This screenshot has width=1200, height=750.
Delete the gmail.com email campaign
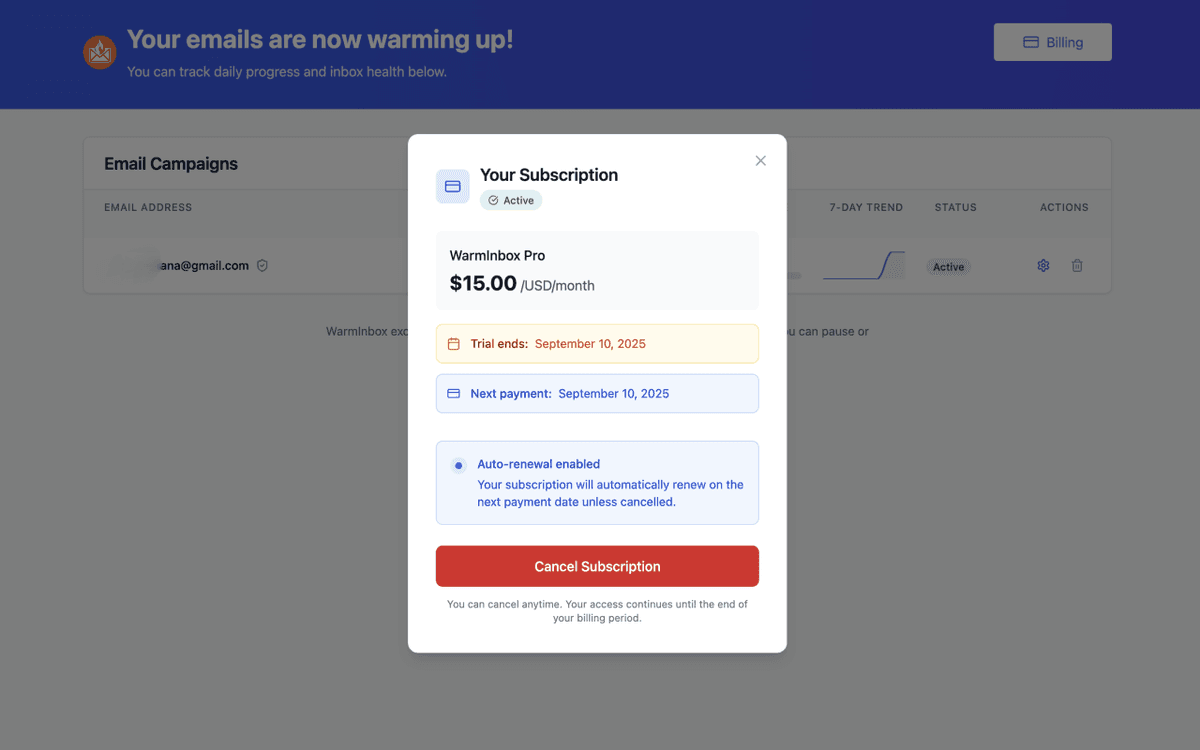coord(1077,265)
